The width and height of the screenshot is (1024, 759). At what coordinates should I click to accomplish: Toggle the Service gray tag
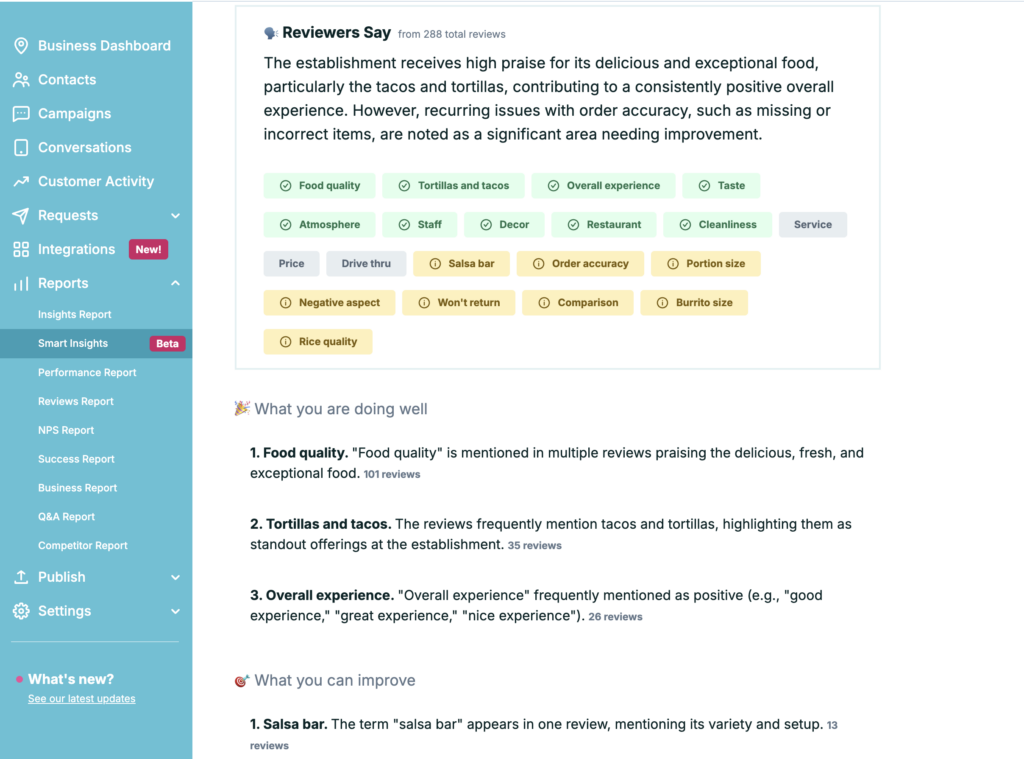pyautogui.click(x=812, y=225)
